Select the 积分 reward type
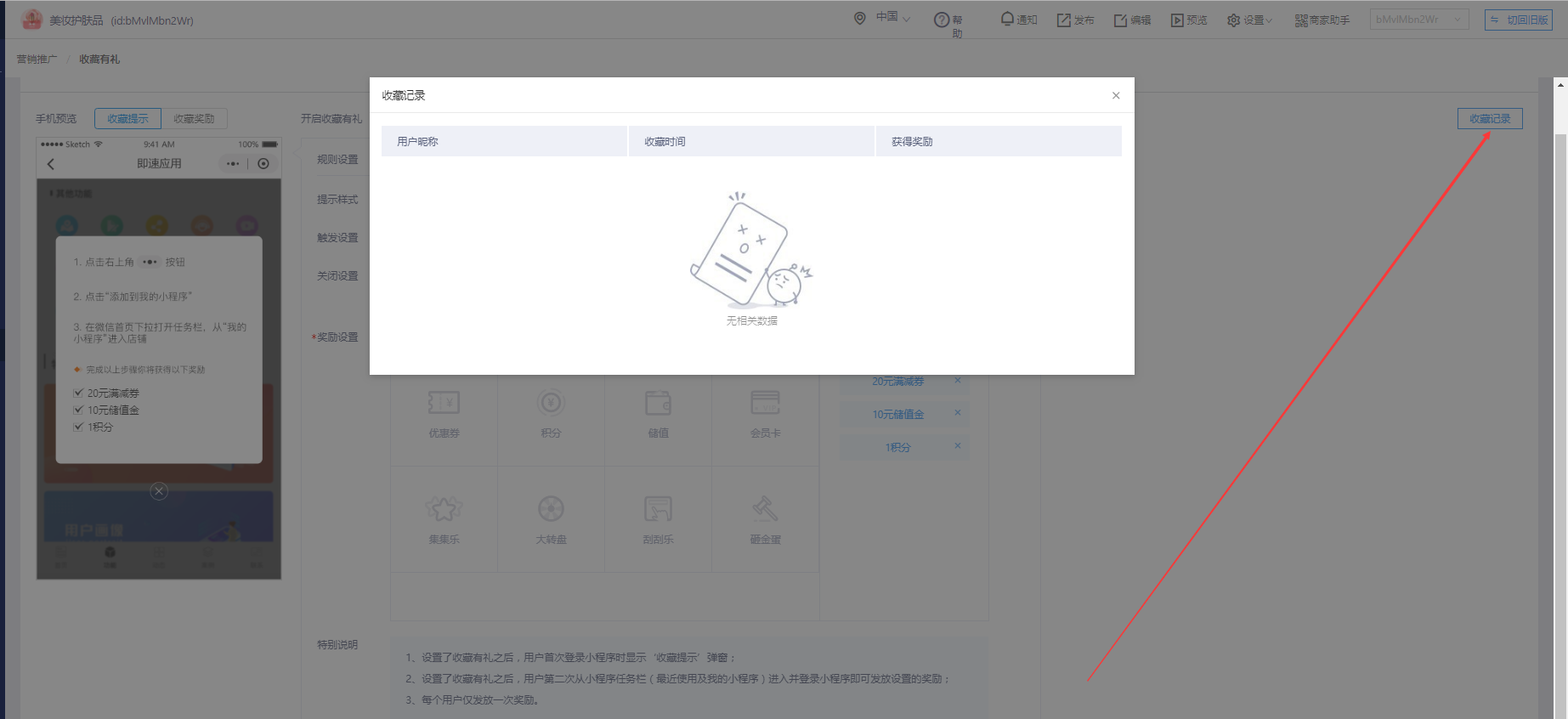Image resolution: width=1568 pixels, height=719 pixels. pos(551,413)
